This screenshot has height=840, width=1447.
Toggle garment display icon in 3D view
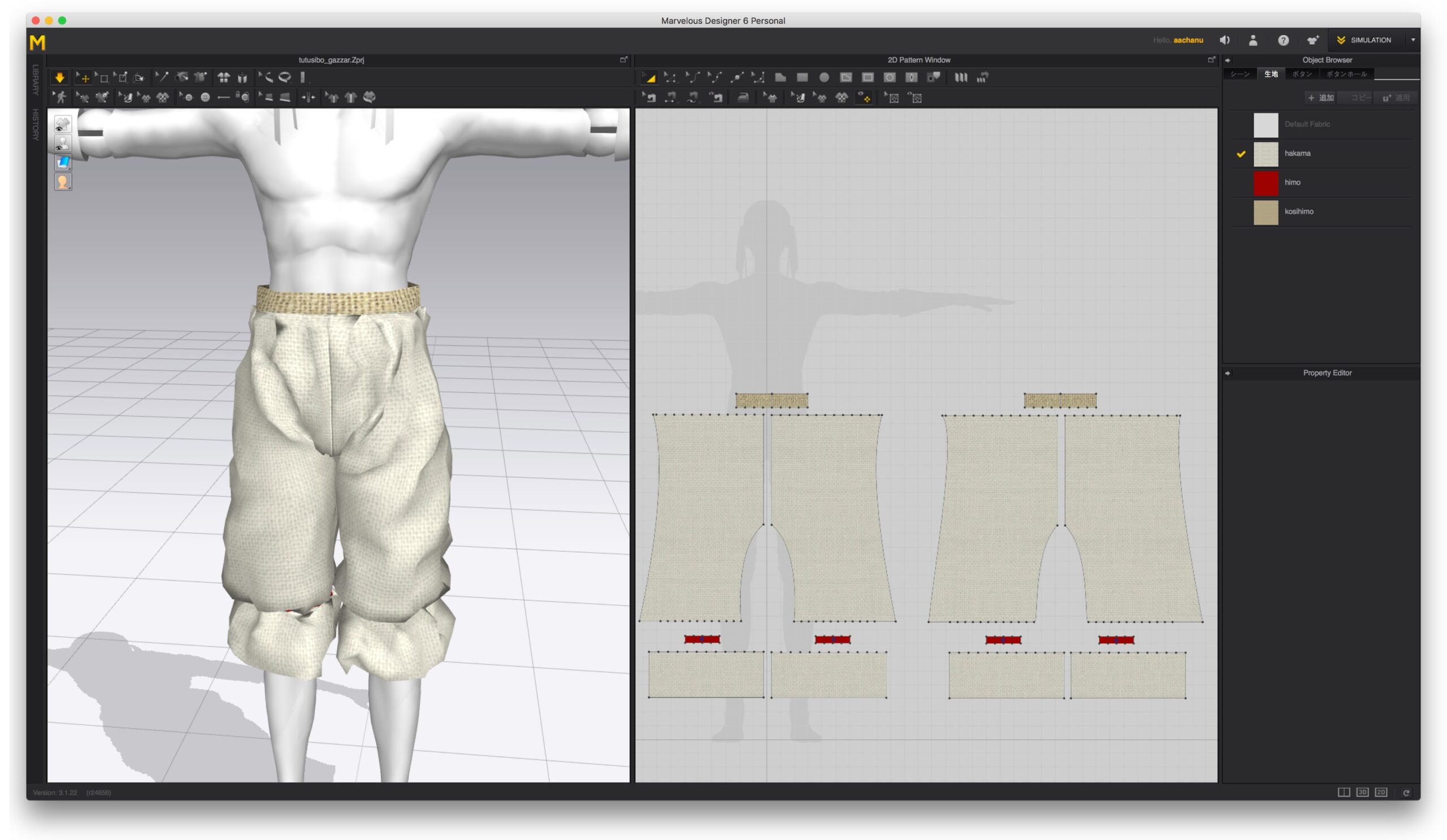coord(63,123)
